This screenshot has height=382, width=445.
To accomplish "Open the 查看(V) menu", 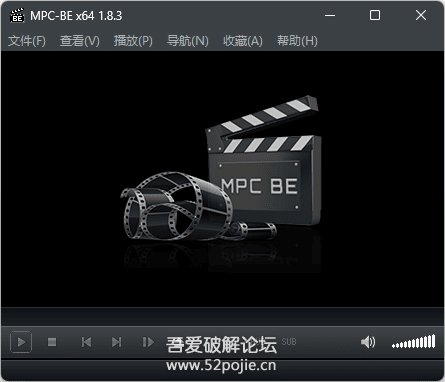I will coord(80,41).
